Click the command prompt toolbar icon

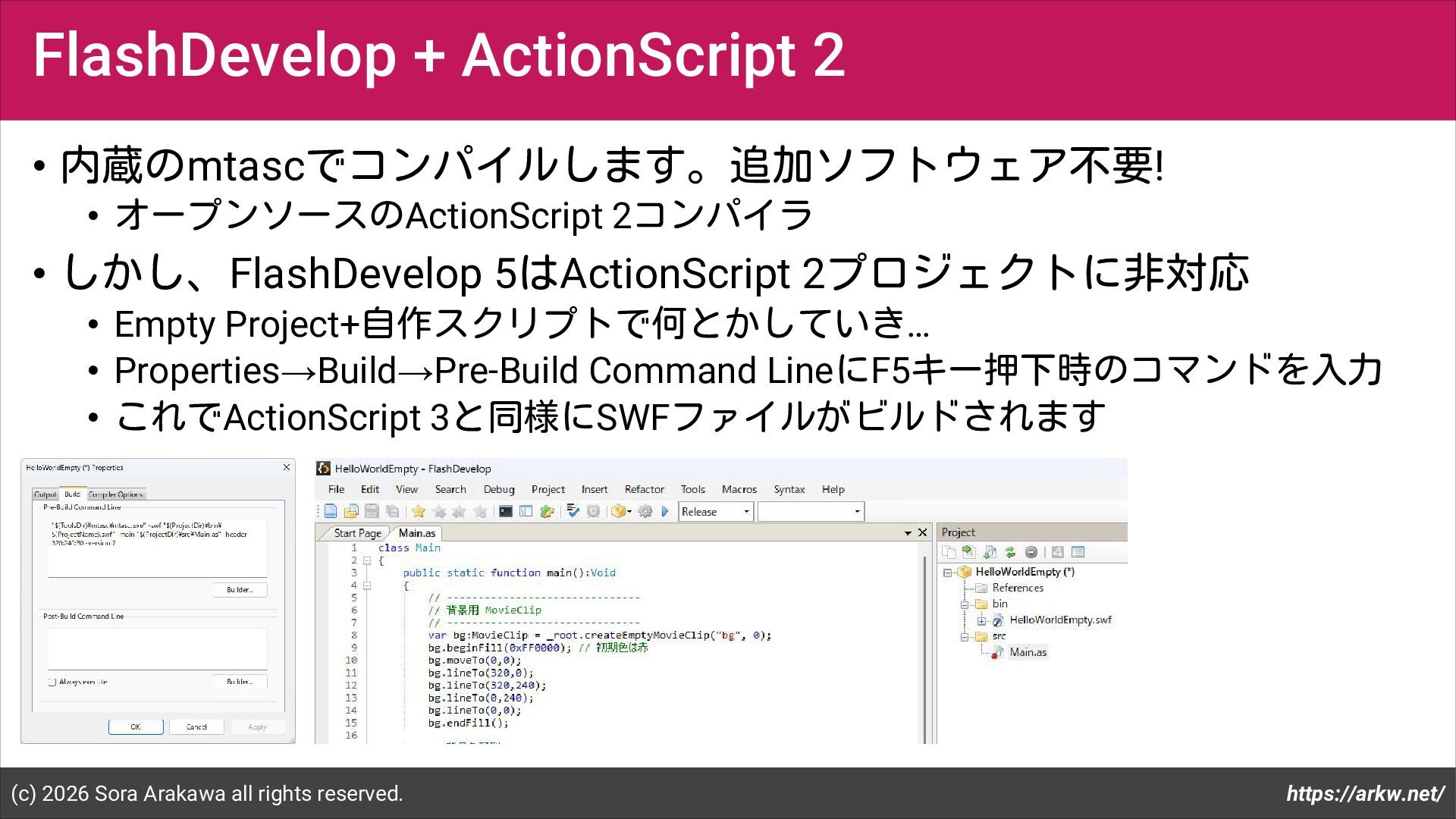tap(506, 511)
